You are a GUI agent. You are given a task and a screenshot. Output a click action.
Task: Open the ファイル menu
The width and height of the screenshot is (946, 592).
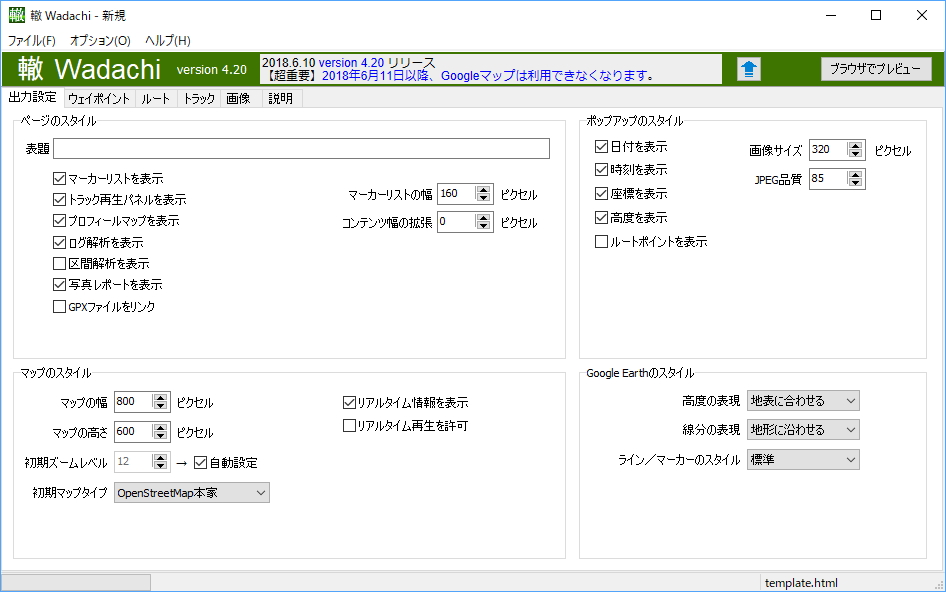(x=32, y=40)
